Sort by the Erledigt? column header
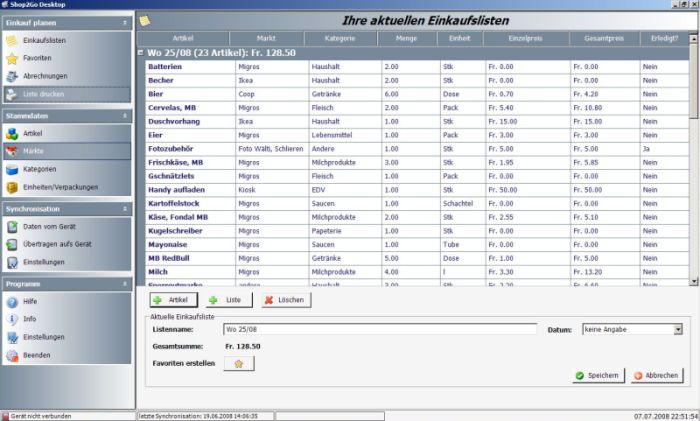700x421 pixels. click(x=664, y=38)
